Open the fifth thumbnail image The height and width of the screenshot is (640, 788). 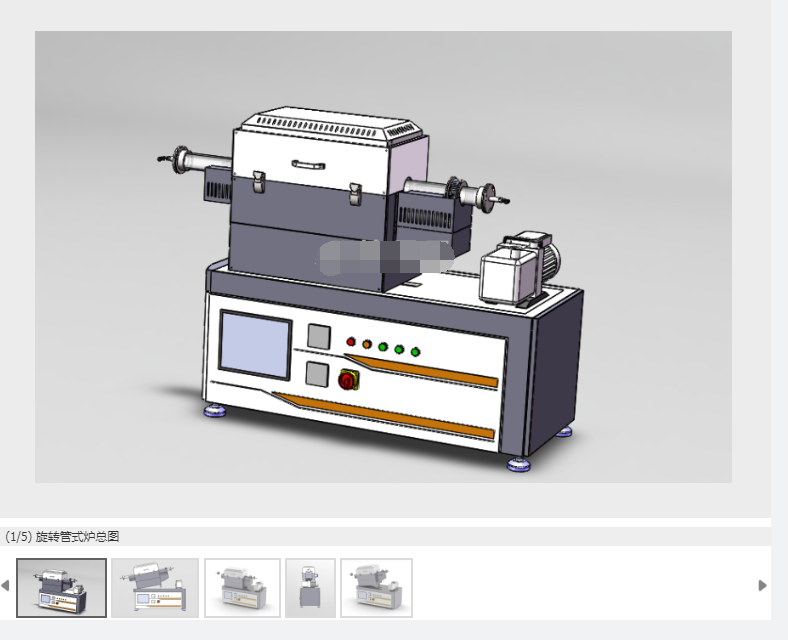[x=376, y=588]
